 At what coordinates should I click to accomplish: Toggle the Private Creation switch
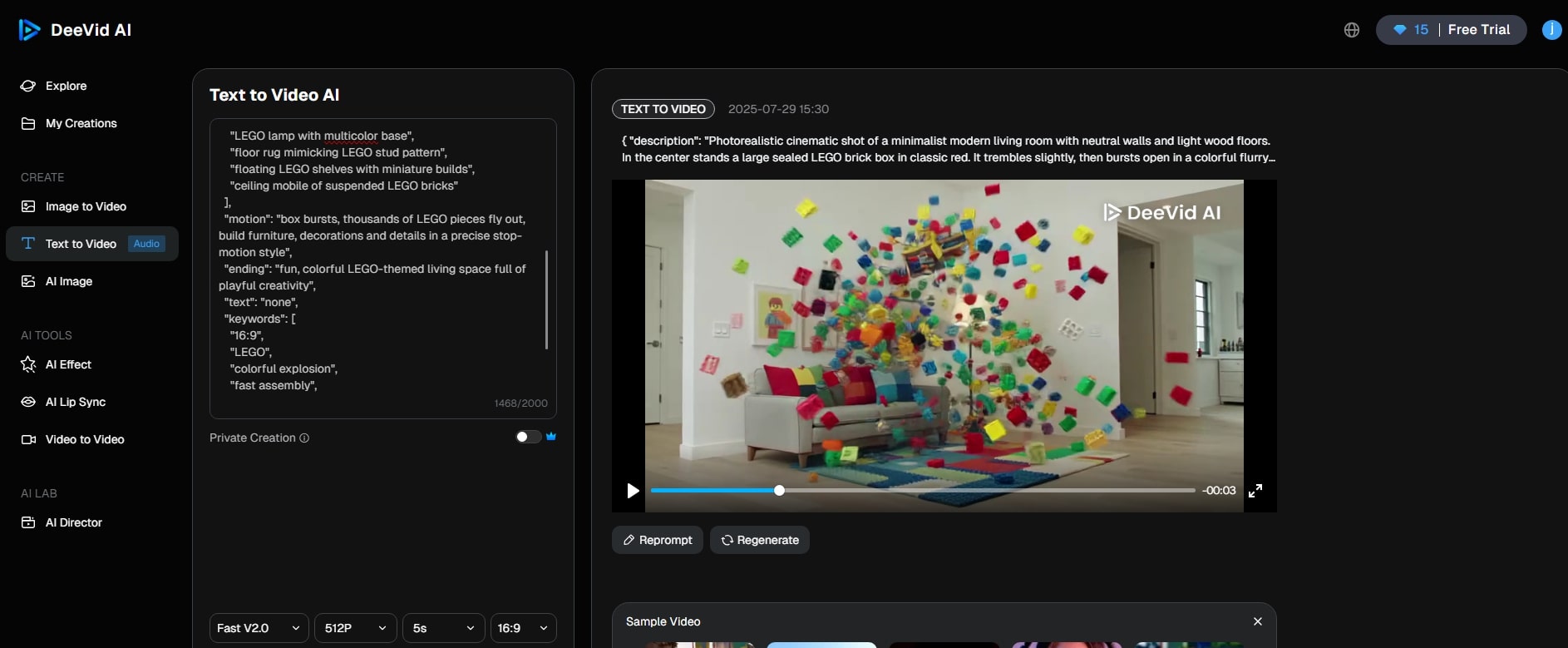(528, 437)
